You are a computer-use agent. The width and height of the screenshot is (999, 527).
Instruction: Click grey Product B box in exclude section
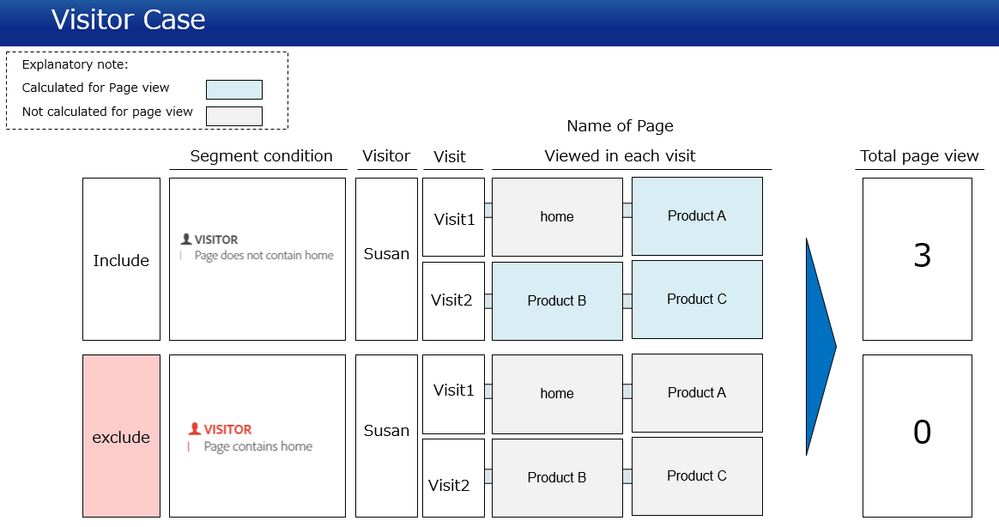(x=557, y=478)
